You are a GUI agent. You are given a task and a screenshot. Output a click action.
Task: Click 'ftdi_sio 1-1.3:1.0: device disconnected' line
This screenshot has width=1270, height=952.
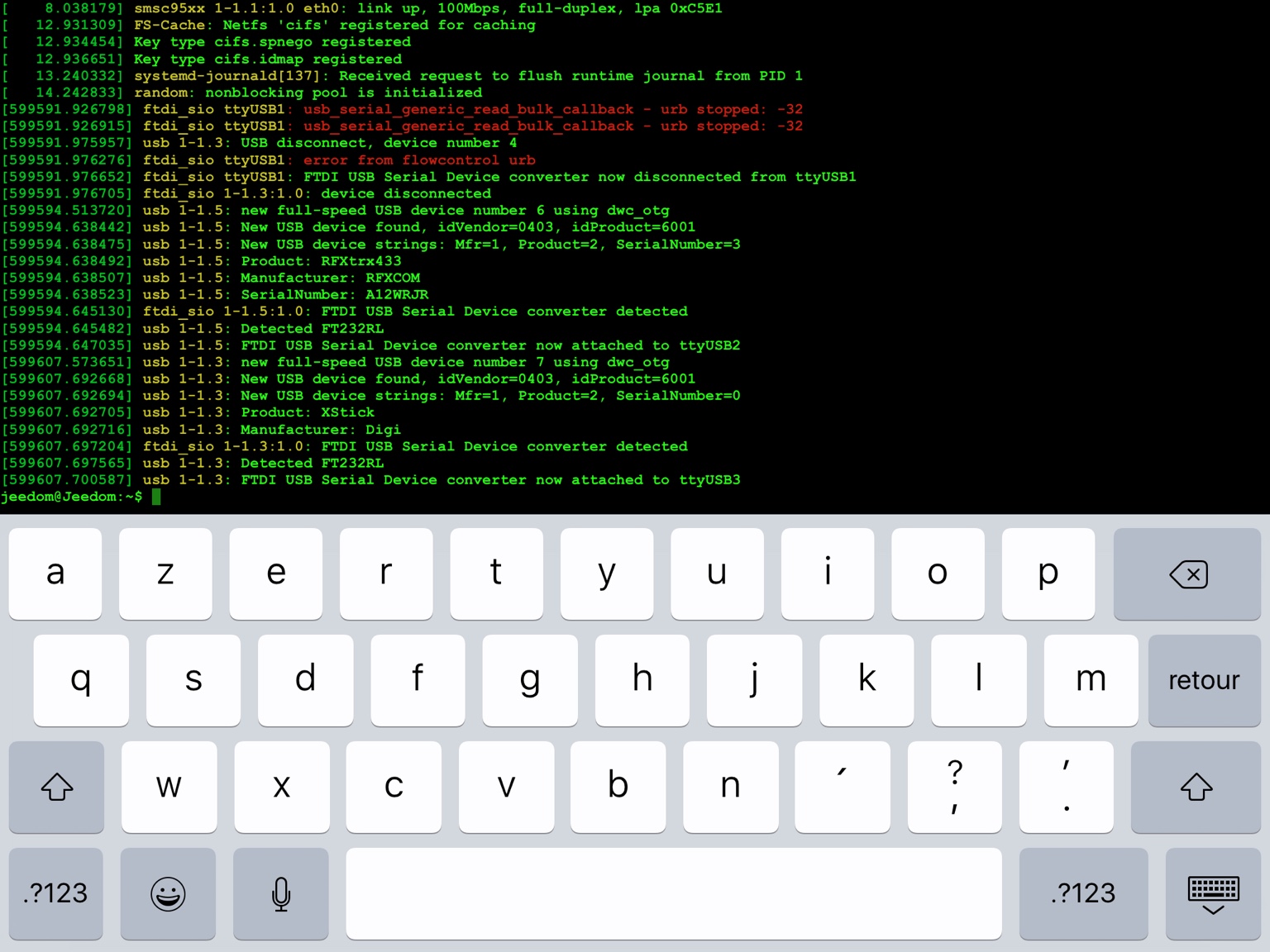[x=246, y=193]
